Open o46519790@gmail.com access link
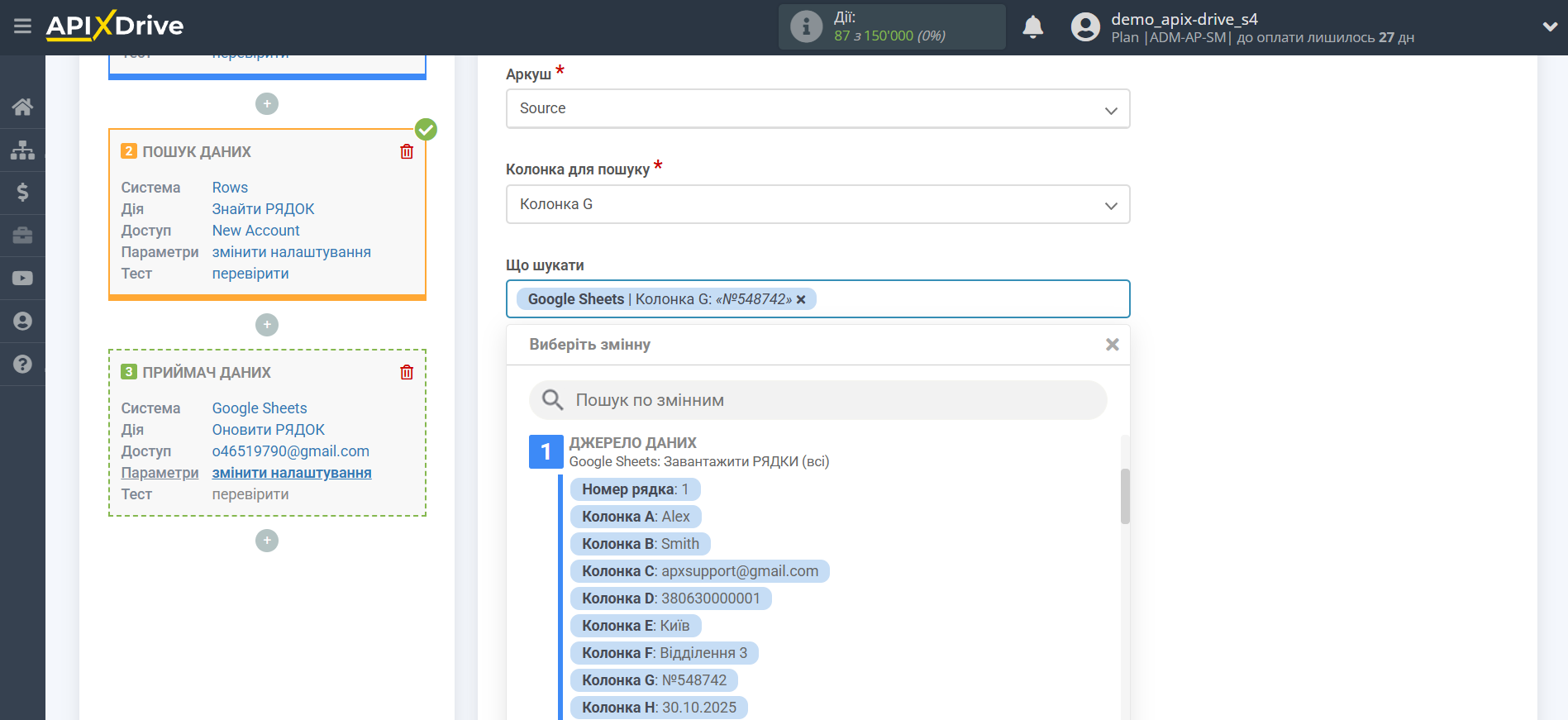 pyautogui.click(x=291, y=451)
